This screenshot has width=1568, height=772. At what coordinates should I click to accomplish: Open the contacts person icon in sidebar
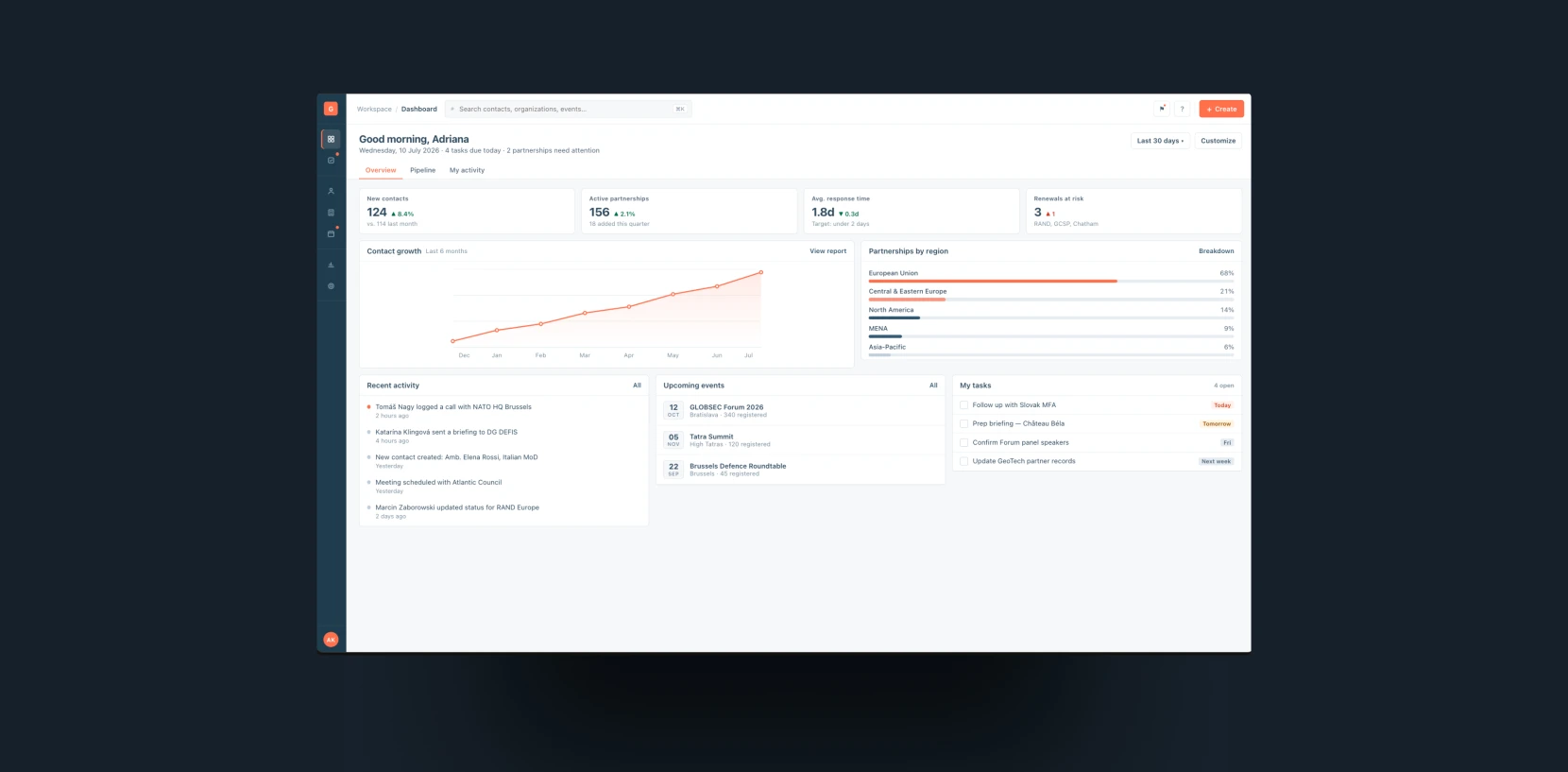pyautogui.click(x=331, y=191)
